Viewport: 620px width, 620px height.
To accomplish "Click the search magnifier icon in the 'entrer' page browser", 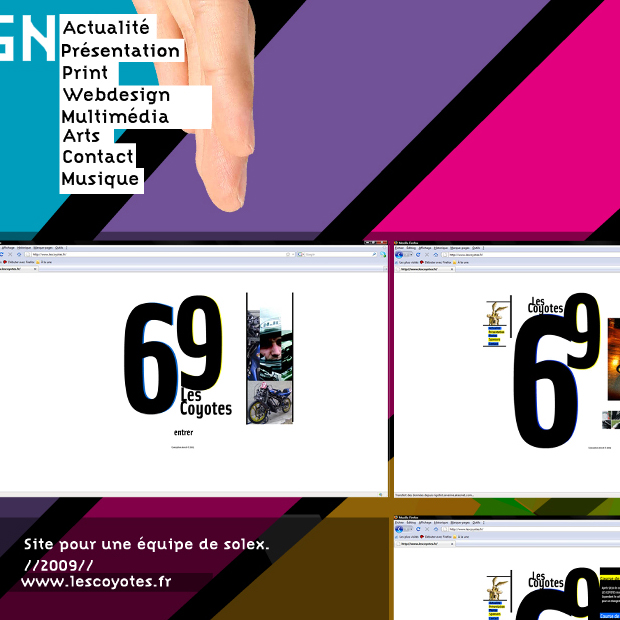I will point(374,254).
